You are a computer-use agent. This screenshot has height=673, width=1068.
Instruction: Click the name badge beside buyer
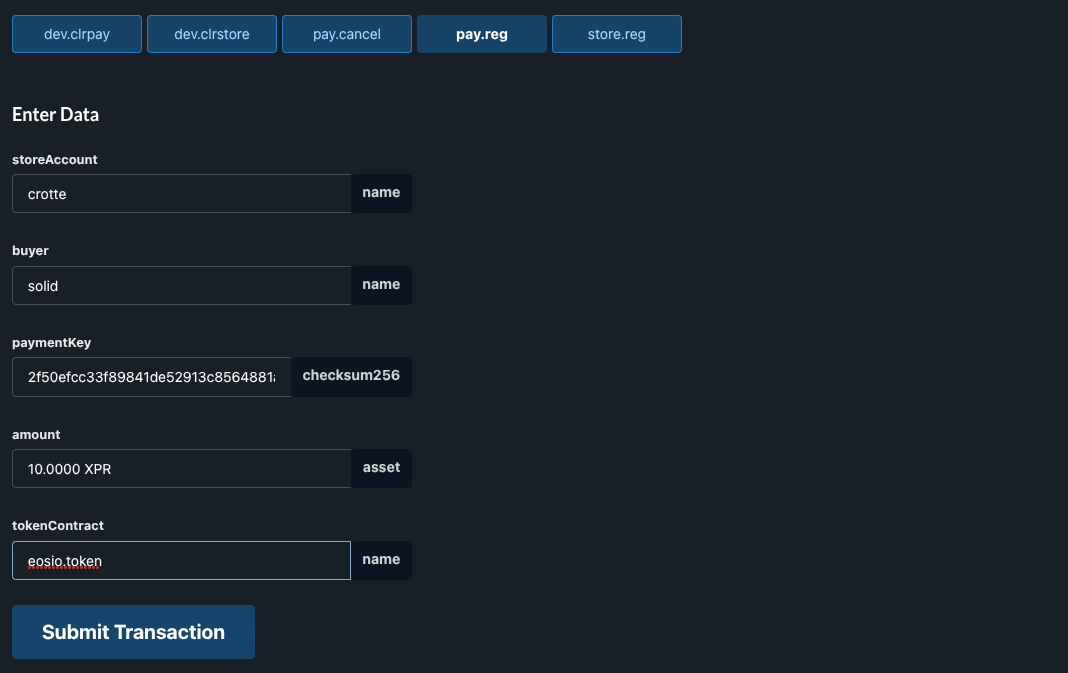[x=381, y=284]
